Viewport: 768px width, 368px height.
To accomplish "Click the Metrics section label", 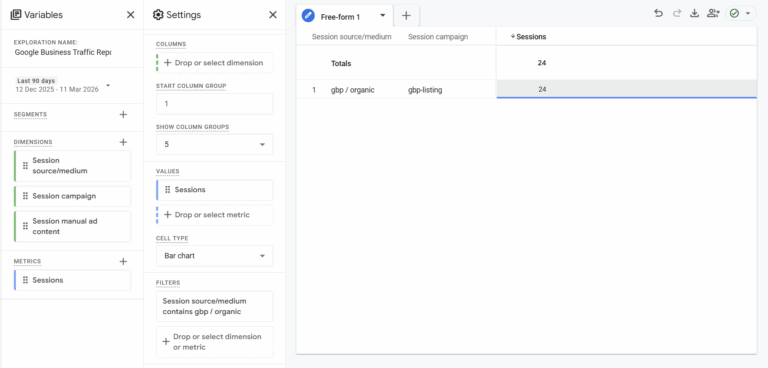I will 27,262.
